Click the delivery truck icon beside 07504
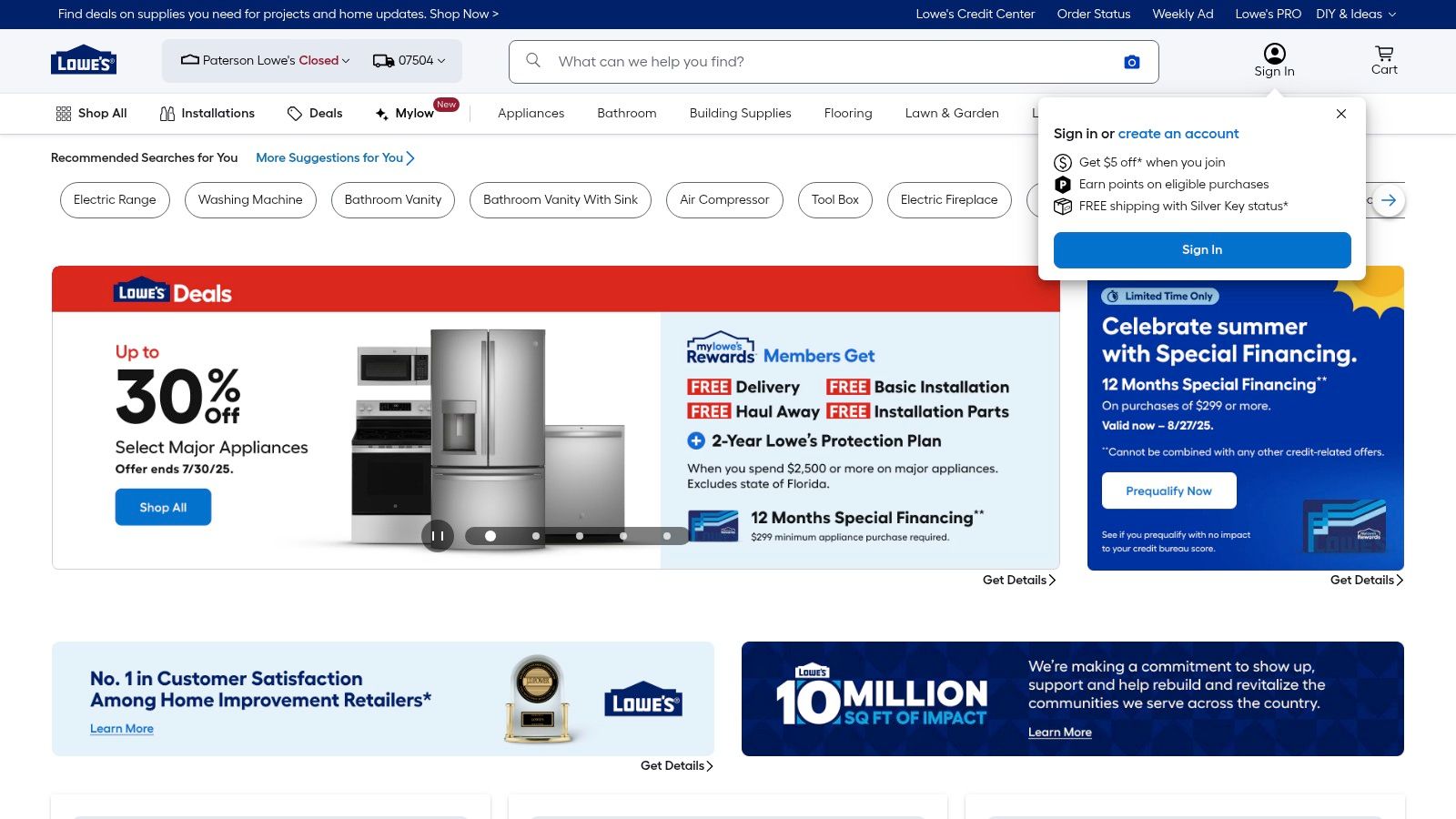Image resolution: width=1456 pixels, height=819 pixels. click(x=382, y=60)
